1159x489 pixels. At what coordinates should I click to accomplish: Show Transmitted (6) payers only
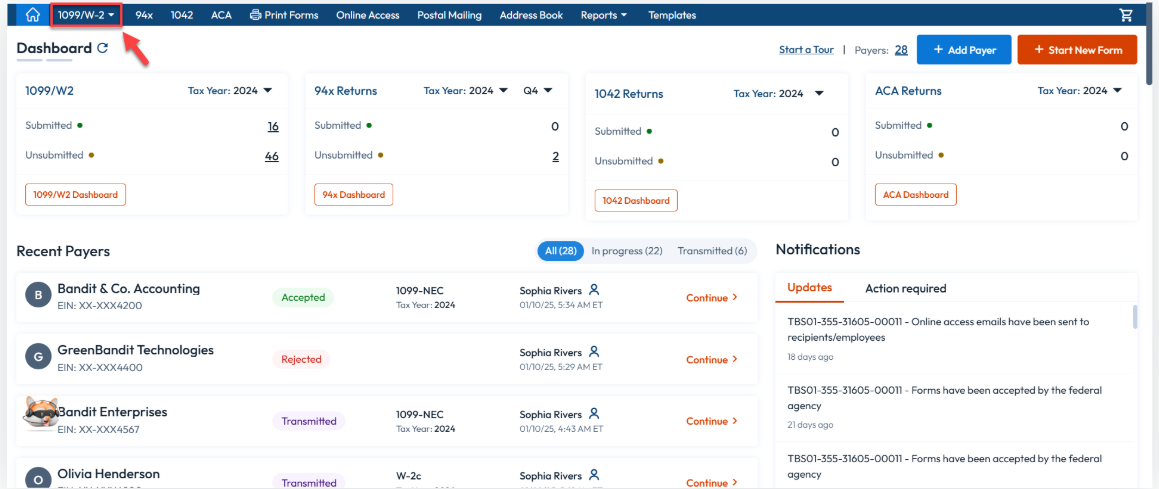click(711, 251)
